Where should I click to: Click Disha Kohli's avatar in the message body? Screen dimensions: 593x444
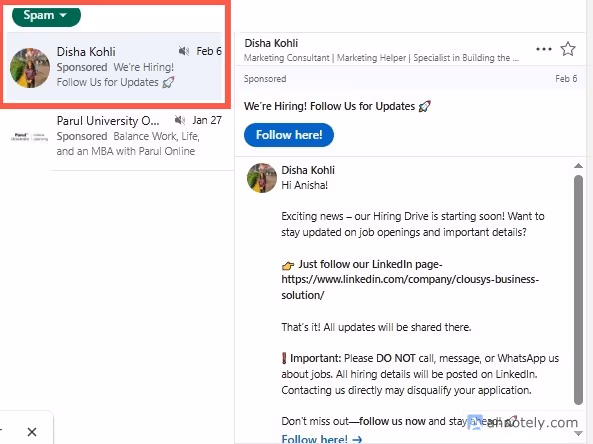262,178
